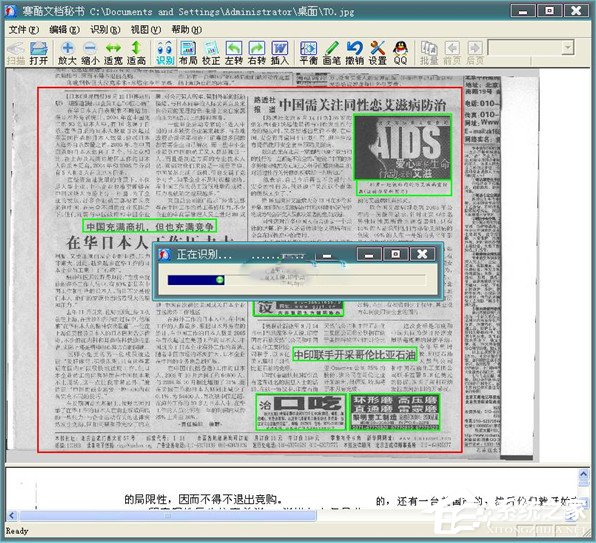Open an image with the 打开 icon
The image size is (596, 543).
(x=39, y=53)
